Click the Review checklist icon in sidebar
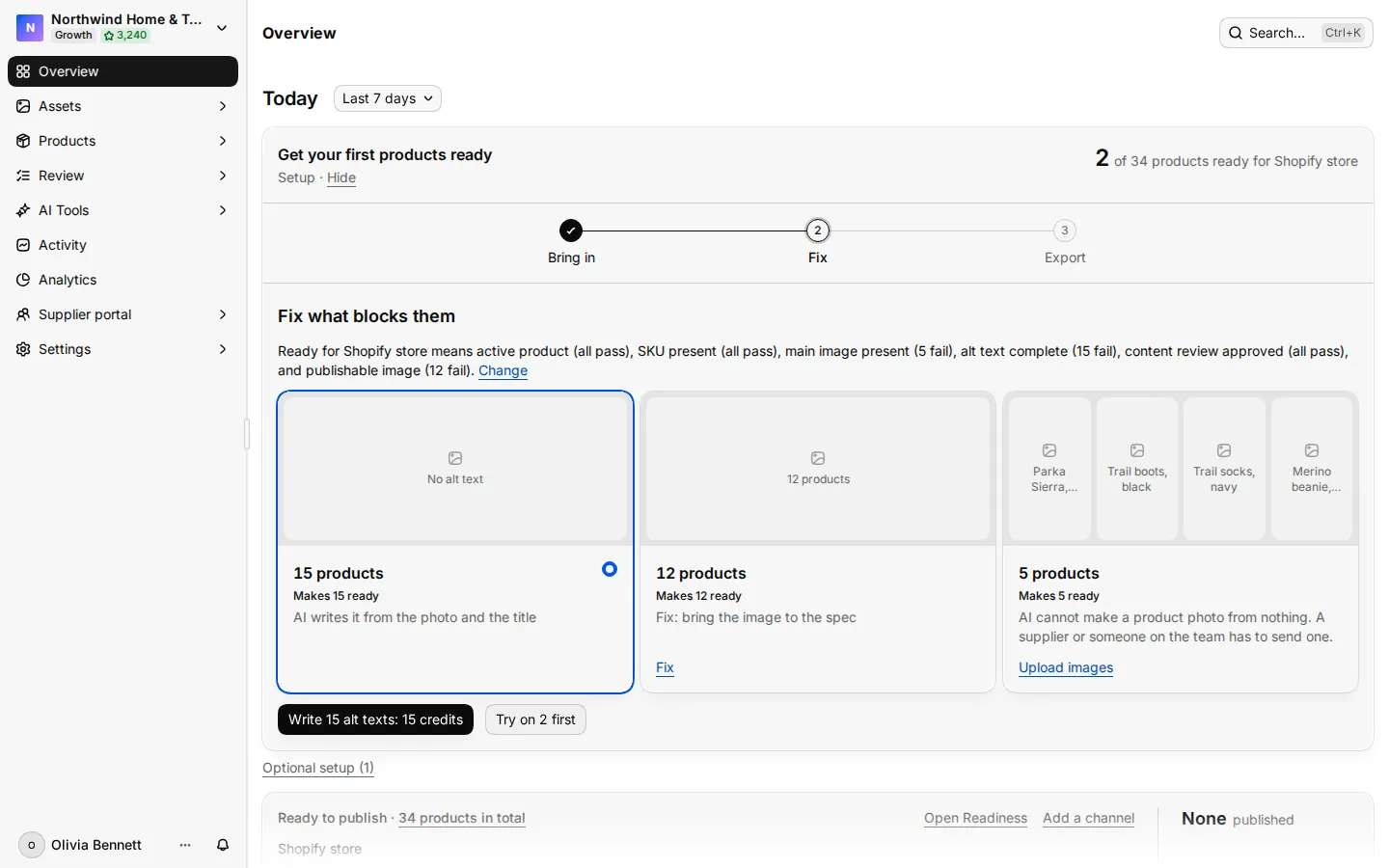The height and width of the screenshot is (868, 1389). tap(23, 176)
